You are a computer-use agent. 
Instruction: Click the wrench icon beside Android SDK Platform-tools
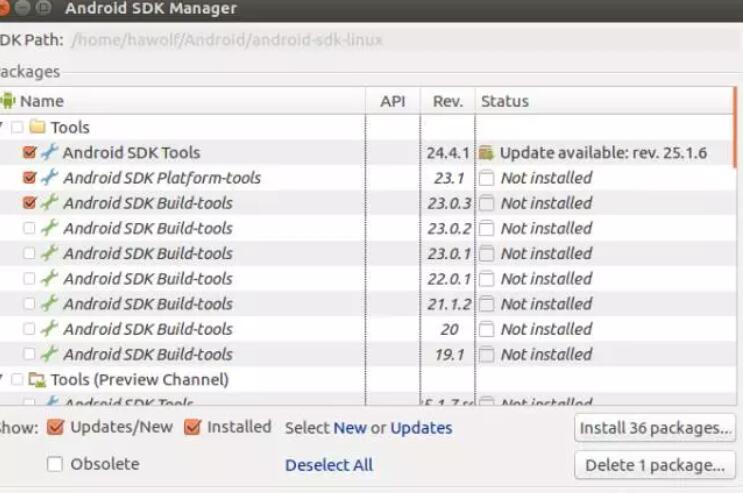pos(49,177)
